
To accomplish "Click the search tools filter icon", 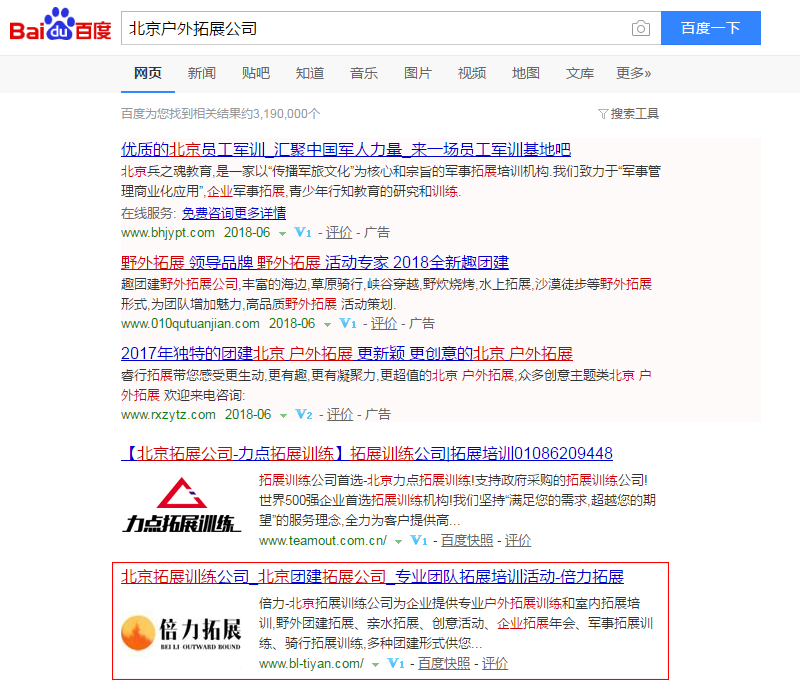I will pyautogui.click(x=603, y=114).
